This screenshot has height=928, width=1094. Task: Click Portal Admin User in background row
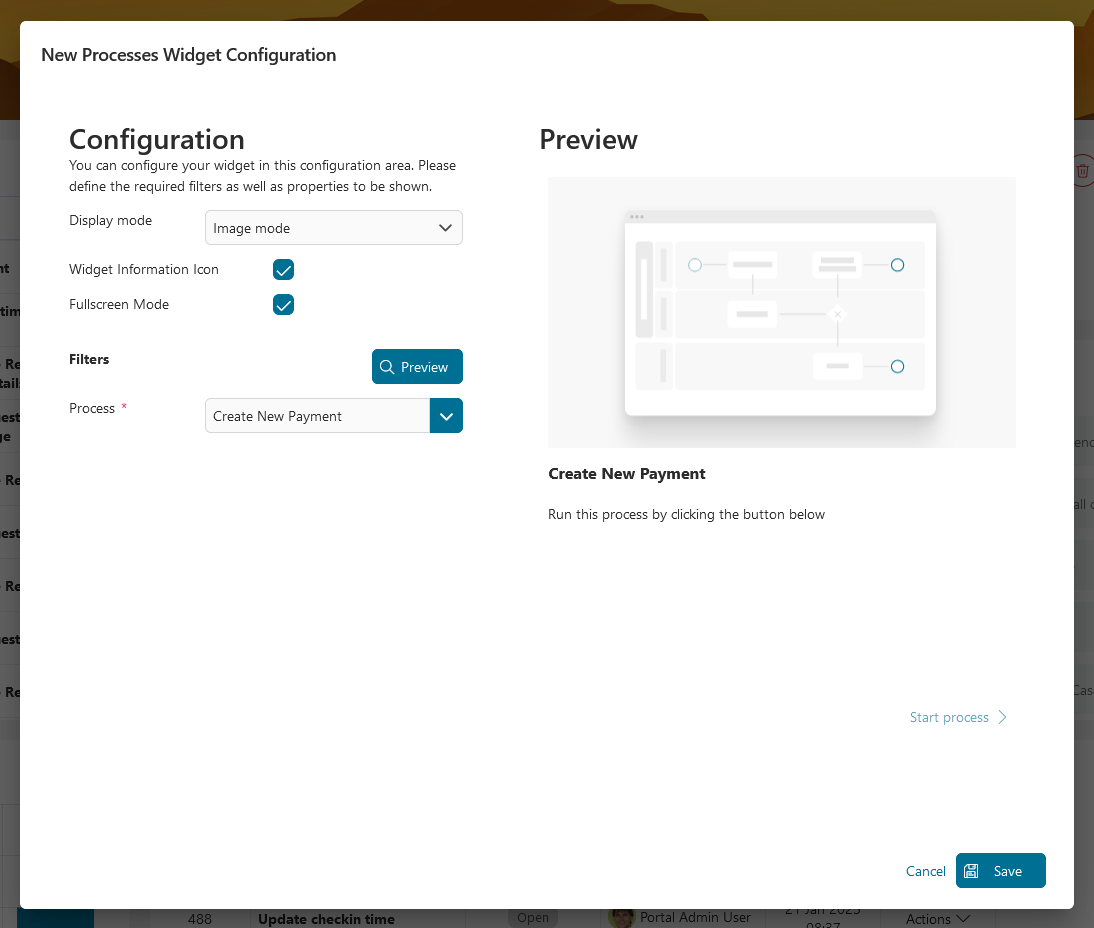(x=695, y=918)
